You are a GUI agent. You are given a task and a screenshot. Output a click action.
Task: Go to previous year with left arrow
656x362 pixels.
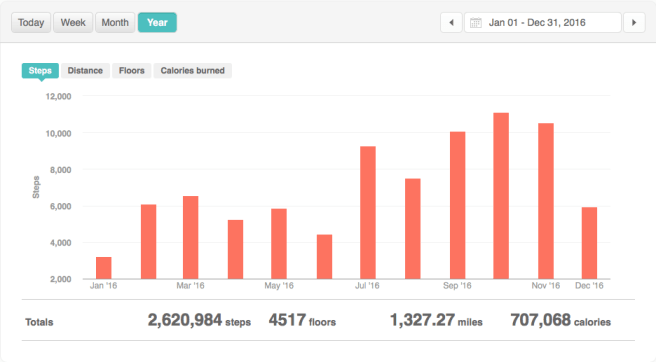451,23
